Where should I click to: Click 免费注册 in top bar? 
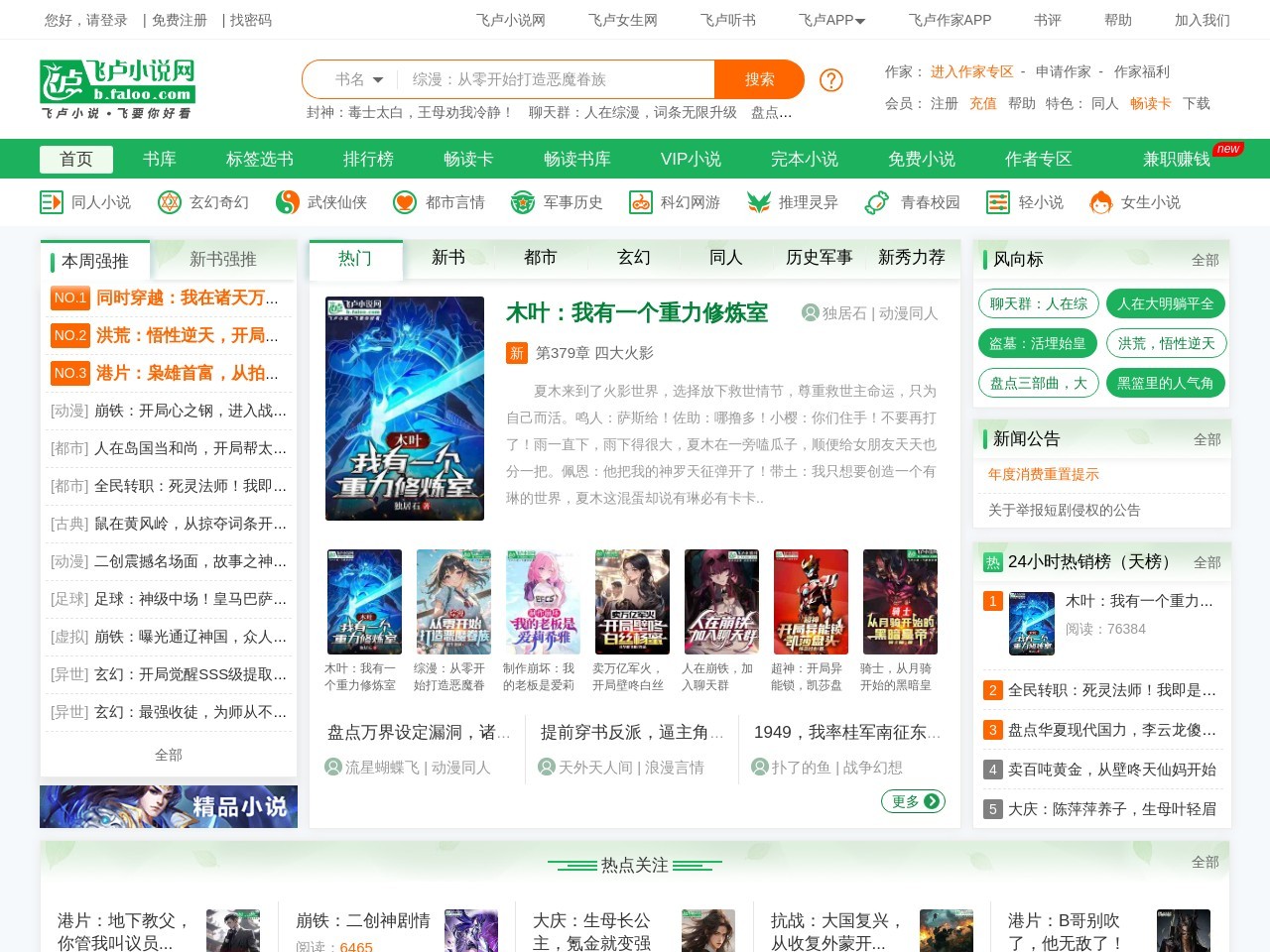pos(180,20)
